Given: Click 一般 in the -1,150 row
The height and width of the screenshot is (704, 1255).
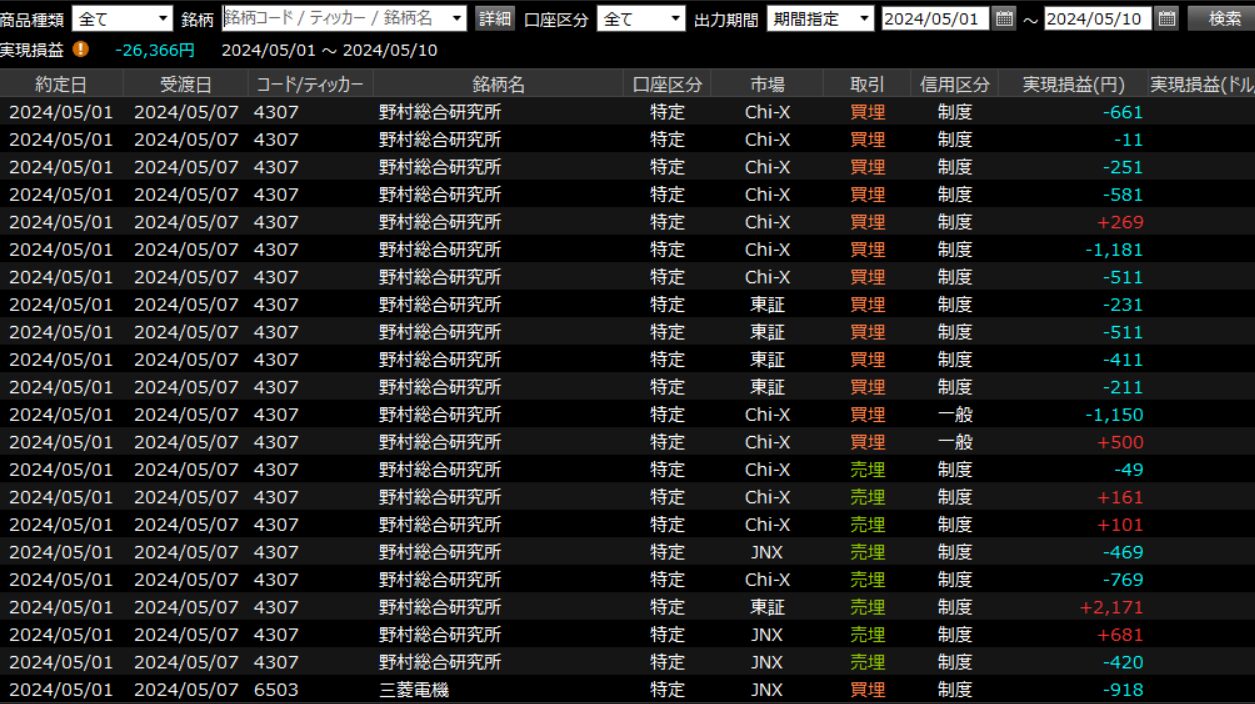Looking at the screenshot, I should (x=955, y=415).
